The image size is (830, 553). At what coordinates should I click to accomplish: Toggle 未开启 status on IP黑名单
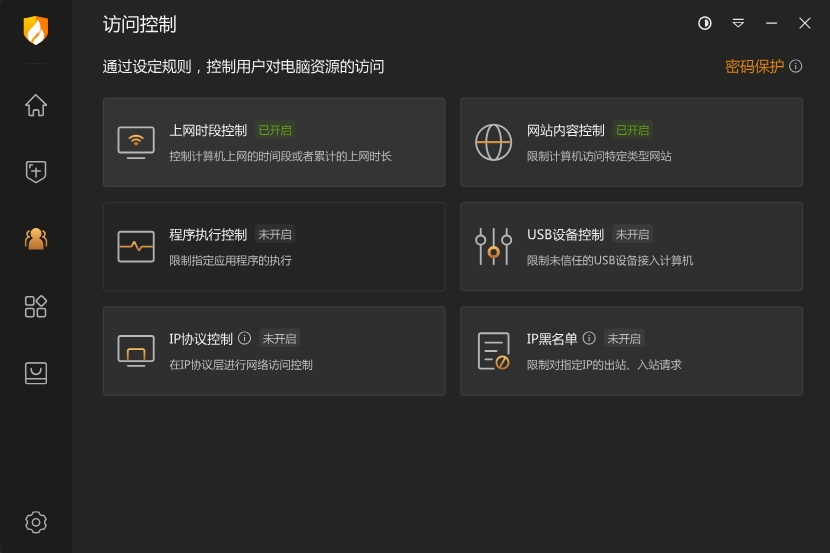click(624, 339)
